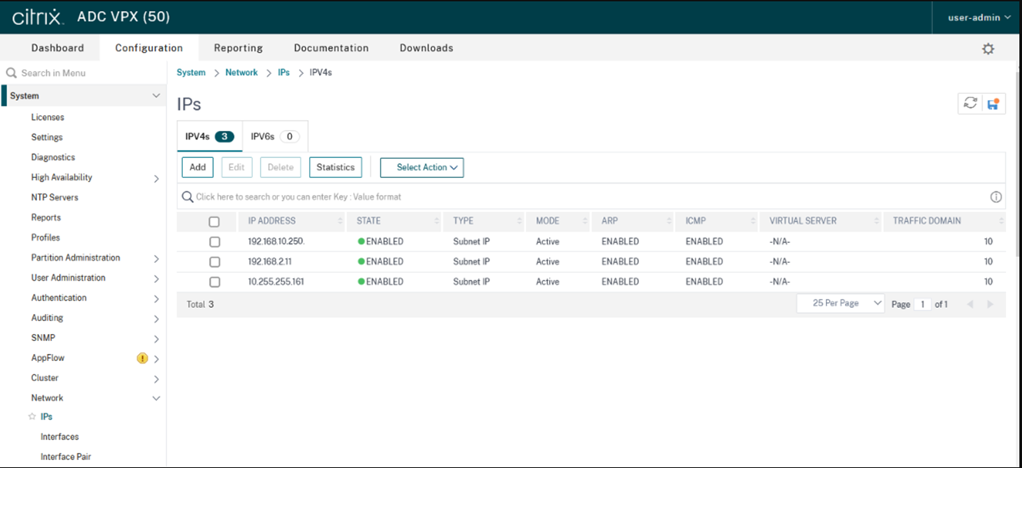The width and height of the screenshot is (1022, 528).
Task: Open the 25 Per Page dropdown
Action: coord(840,303)
